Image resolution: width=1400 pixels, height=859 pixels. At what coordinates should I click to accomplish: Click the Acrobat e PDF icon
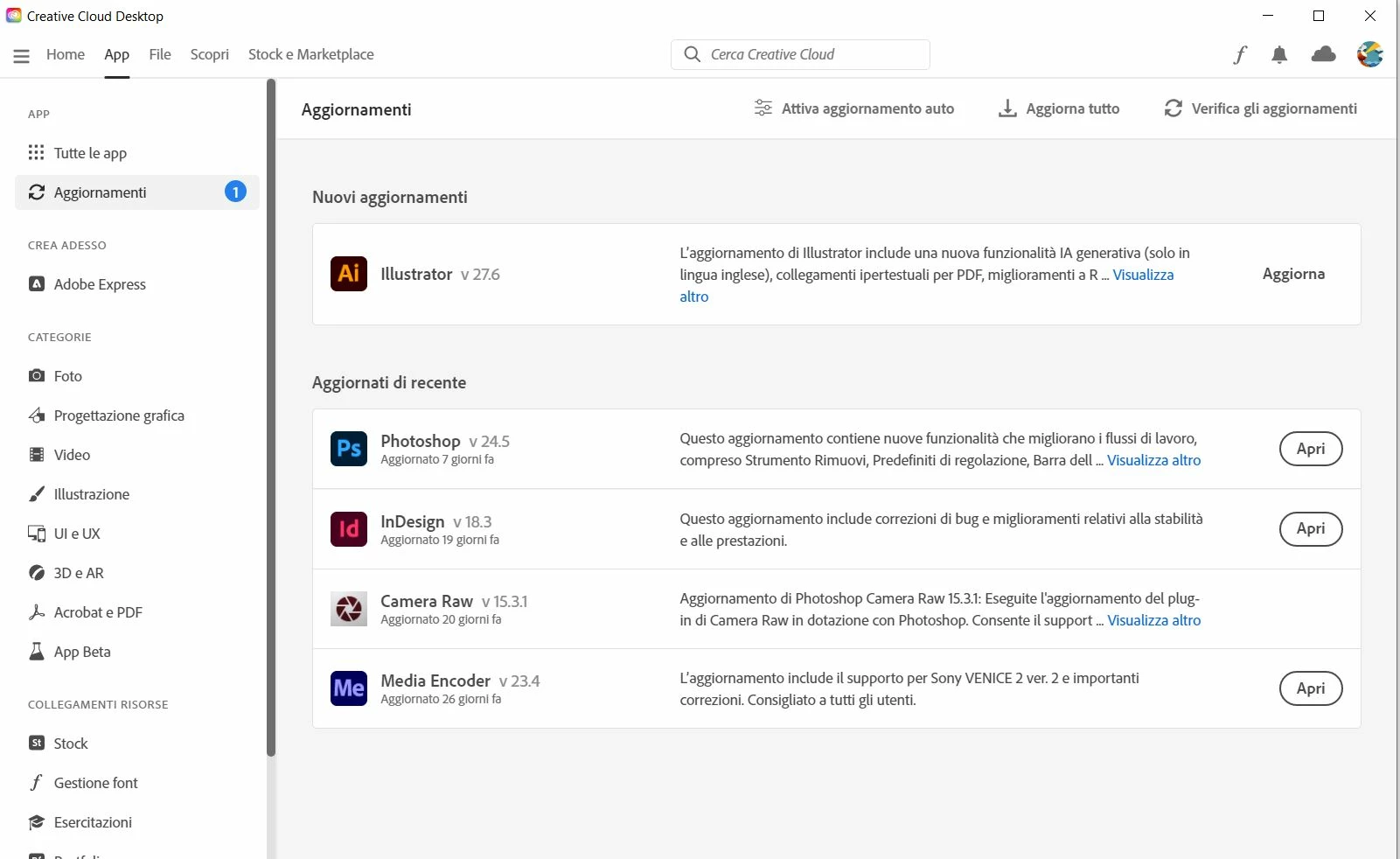(x=37, y=612)
